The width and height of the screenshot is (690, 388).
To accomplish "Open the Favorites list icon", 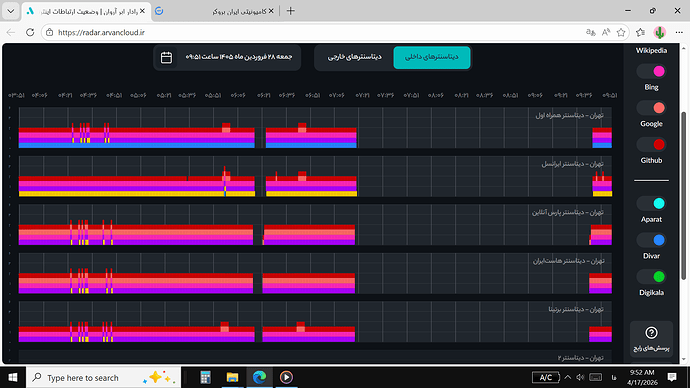I will tap(641, 32).
